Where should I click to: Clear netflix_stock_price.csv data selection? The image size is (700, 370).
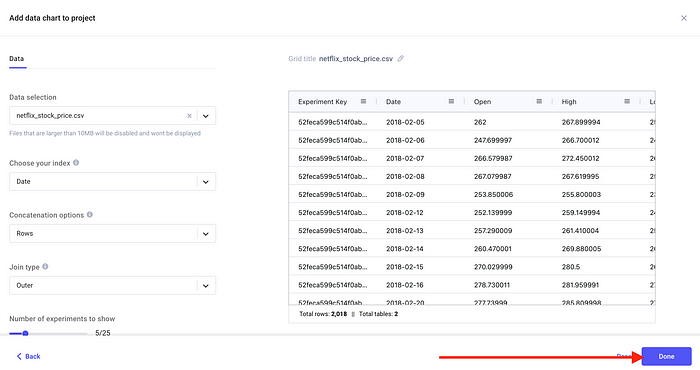[189, 116]
